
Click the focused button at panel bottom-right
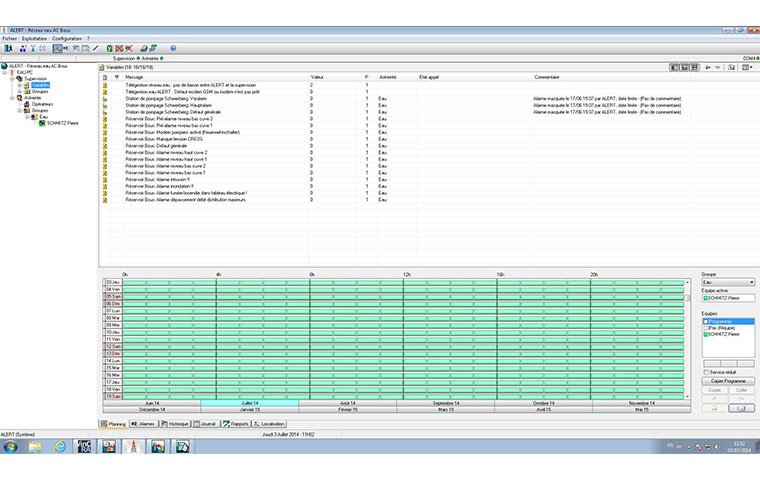point(742,408)
